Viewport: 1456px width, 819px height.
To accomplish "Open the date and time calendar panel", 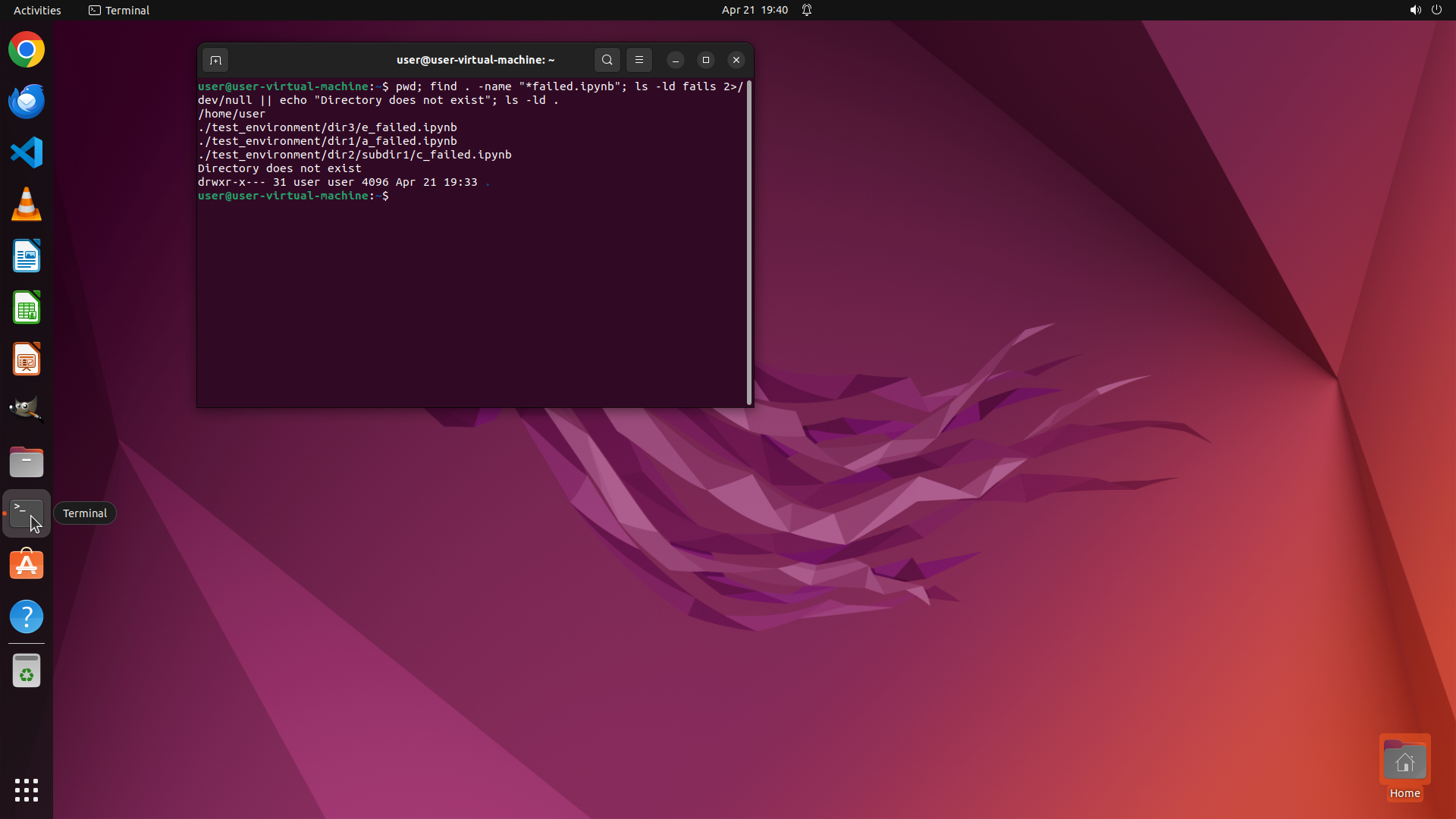I will click(x=754, y=10).
